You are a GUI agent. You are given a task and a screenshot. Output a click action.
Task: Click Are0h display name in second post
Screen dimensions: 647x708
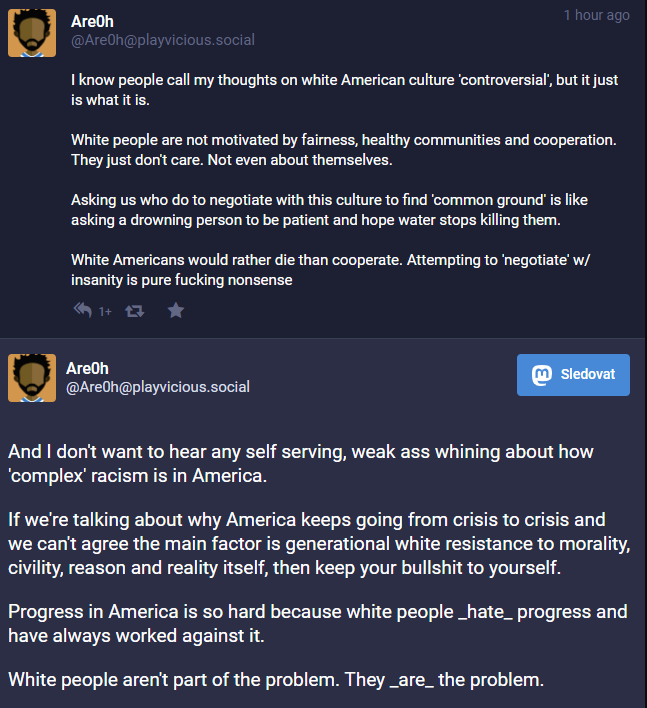87,368
